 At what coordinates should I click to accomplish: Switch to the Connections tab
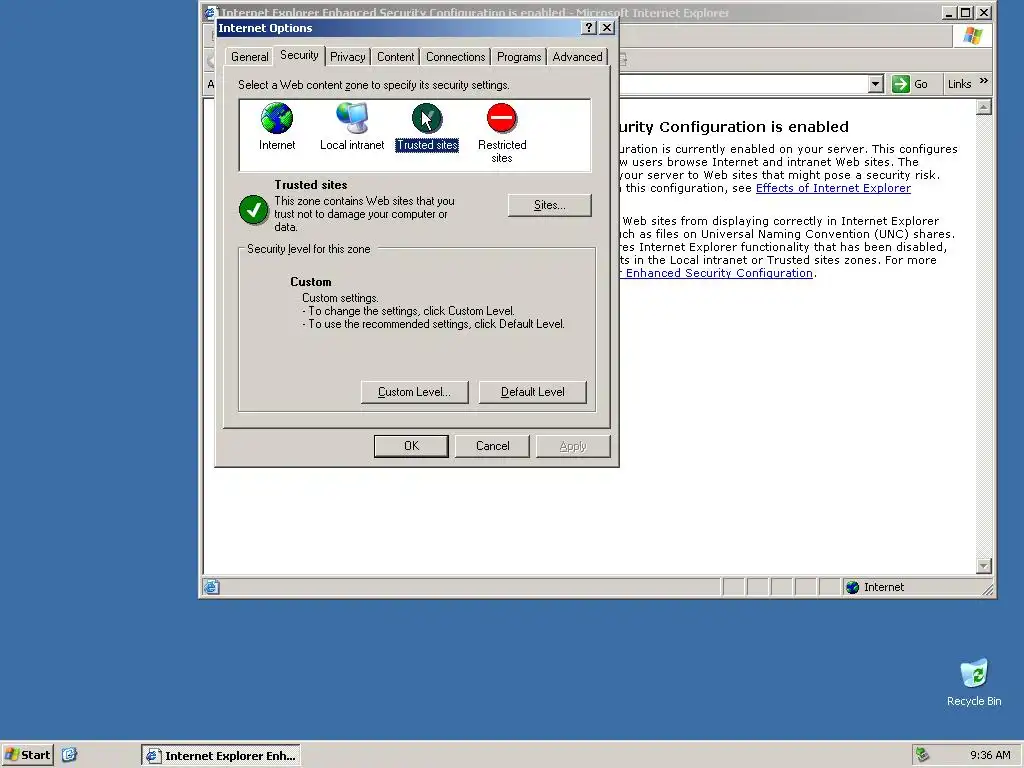coord(455,57)
